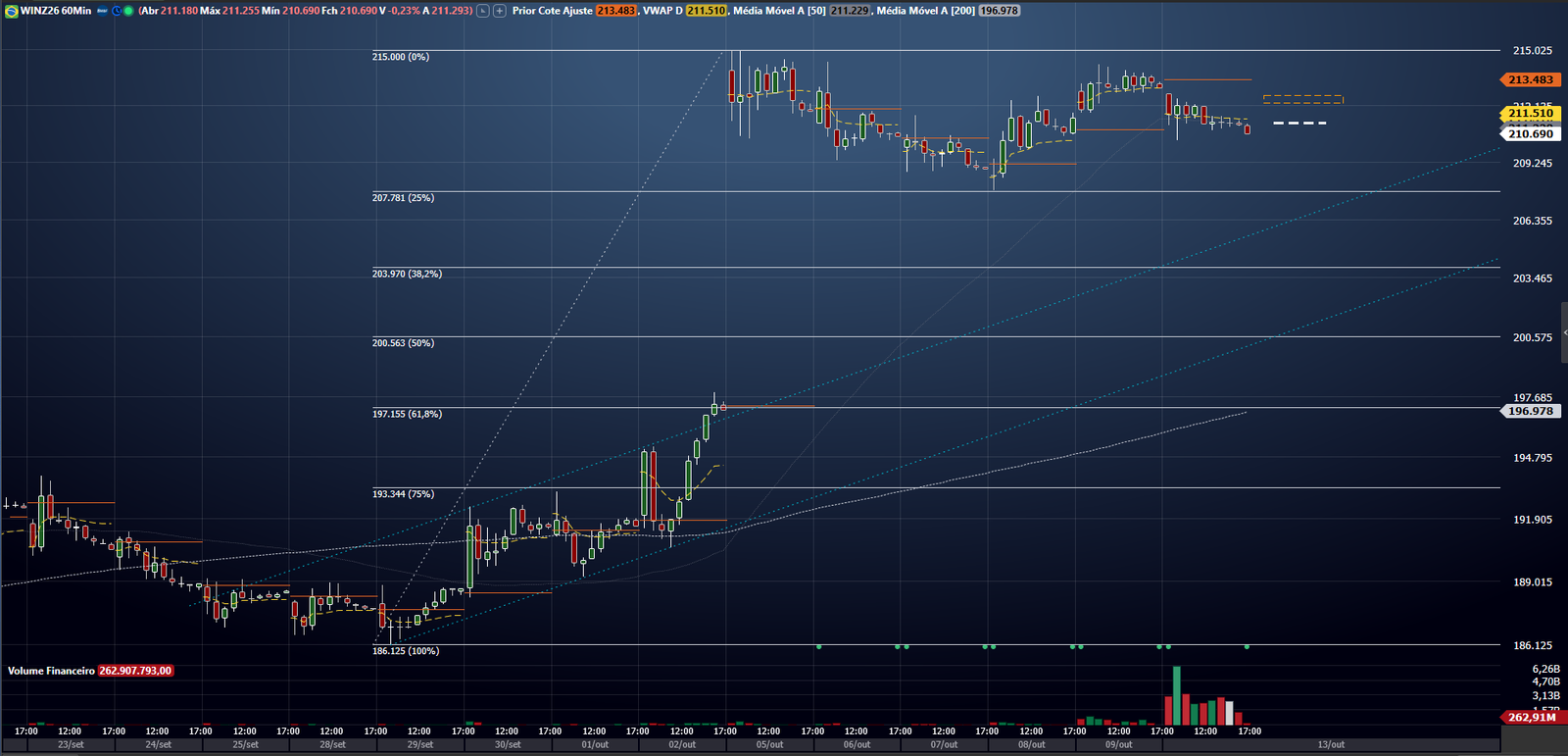
Task: Click the exchange badge icon after 60Min
Action: tap(102, 11)
